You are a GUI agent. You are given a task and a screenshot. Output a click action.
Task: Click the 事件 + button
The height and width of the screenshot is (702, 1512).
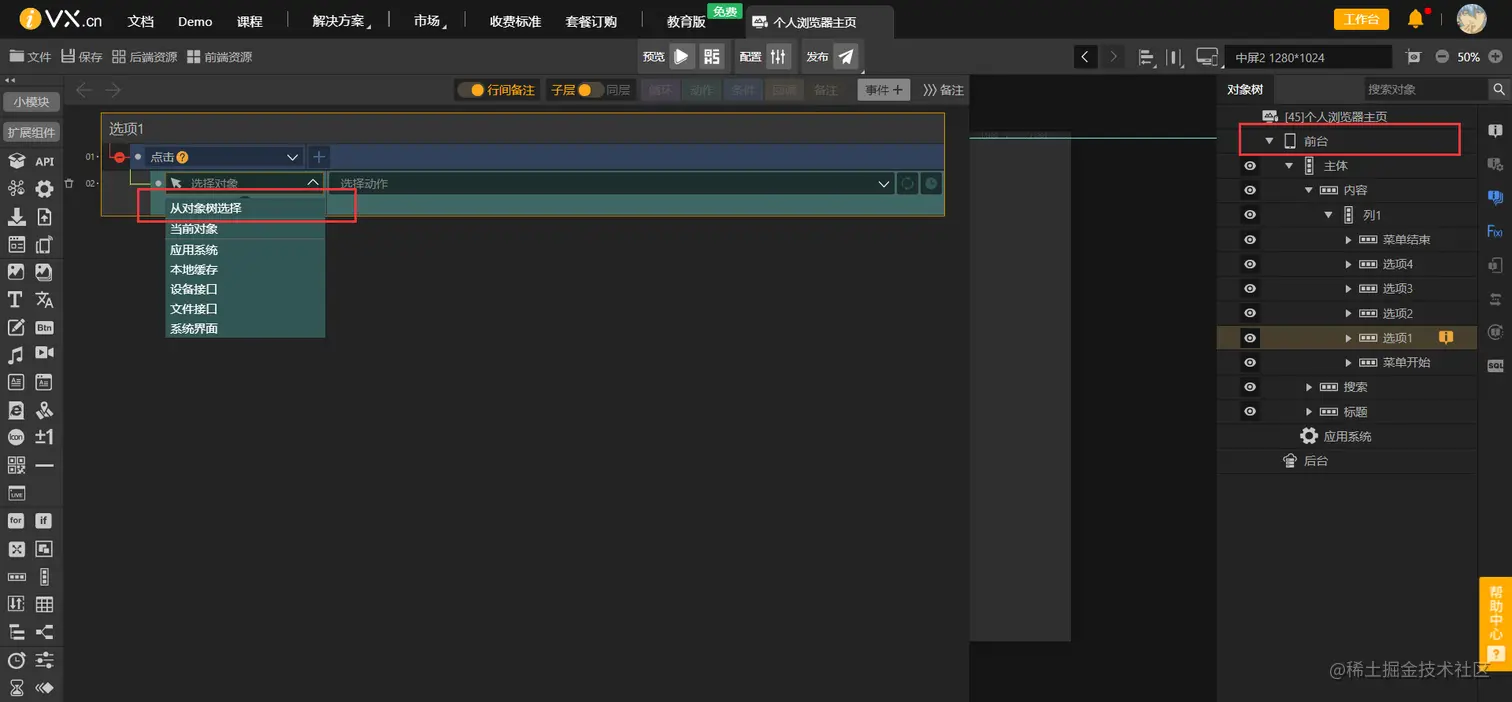[x=884, y=90]
